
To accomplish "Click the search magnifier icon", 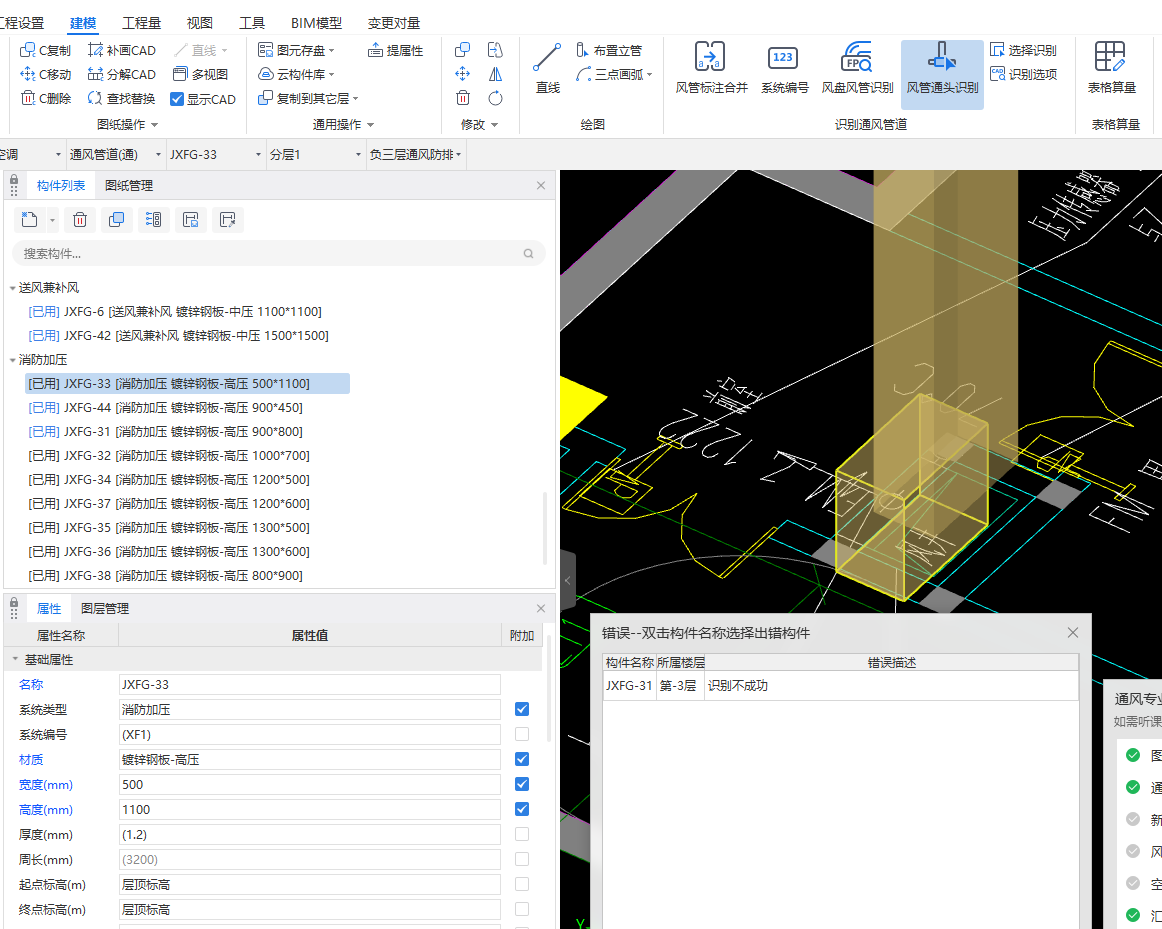I will click(528, 253).
